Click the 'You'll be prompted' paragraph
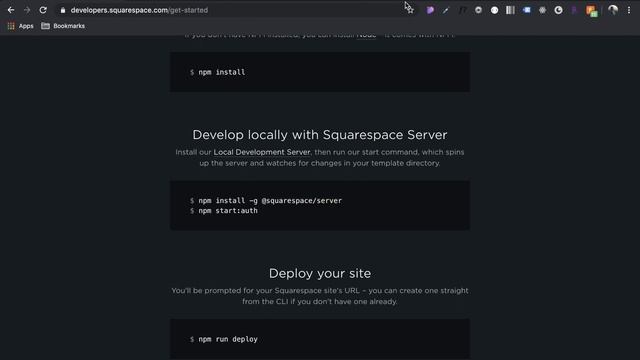This screenshot has width=640, height=360. pyautogui.click(x=320, y=296)
